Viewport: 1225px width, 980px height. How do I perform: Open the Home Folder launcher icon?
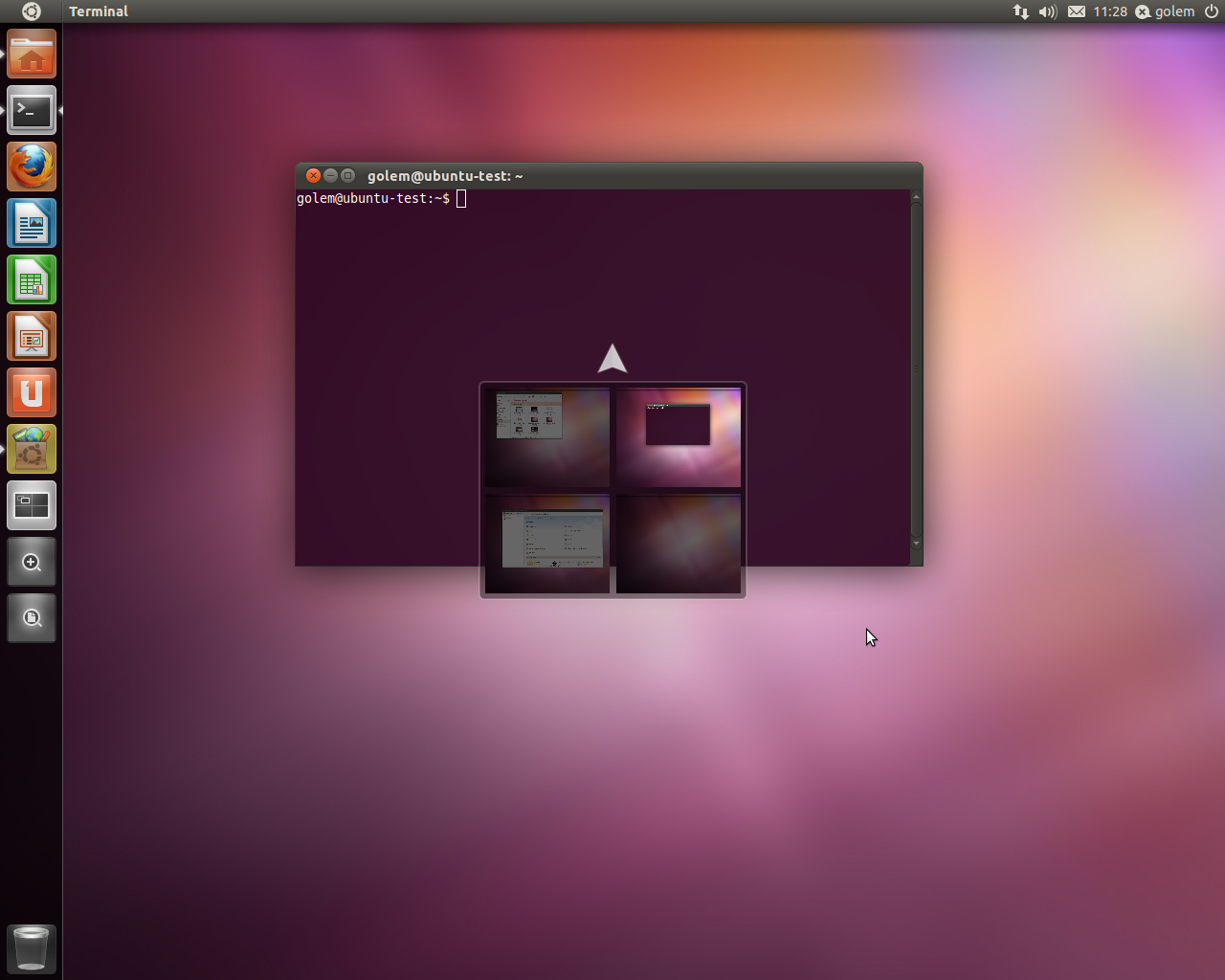tap(32, 55)
